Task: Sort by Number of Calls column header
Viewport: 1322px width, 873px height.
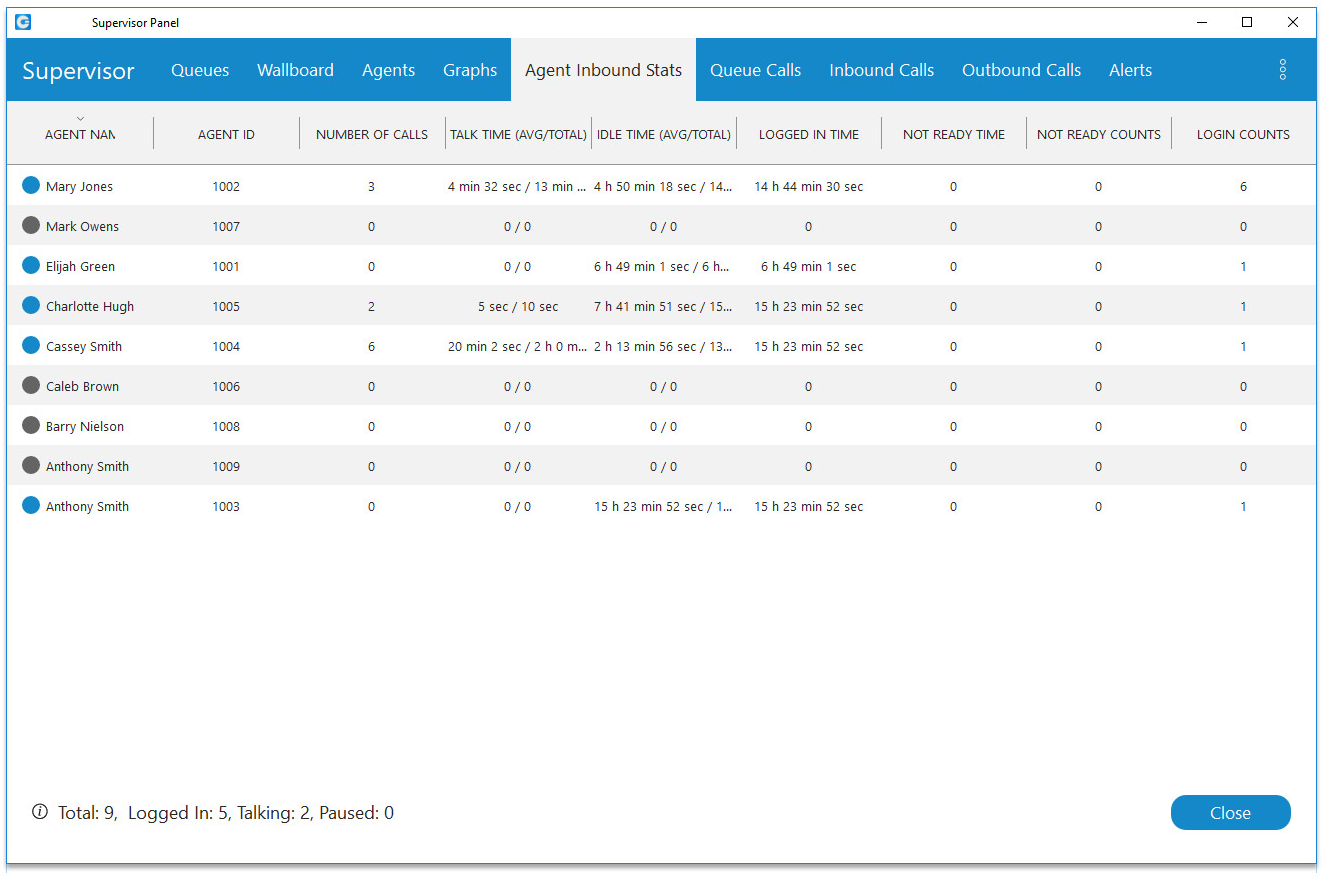Action: point(372,135)
